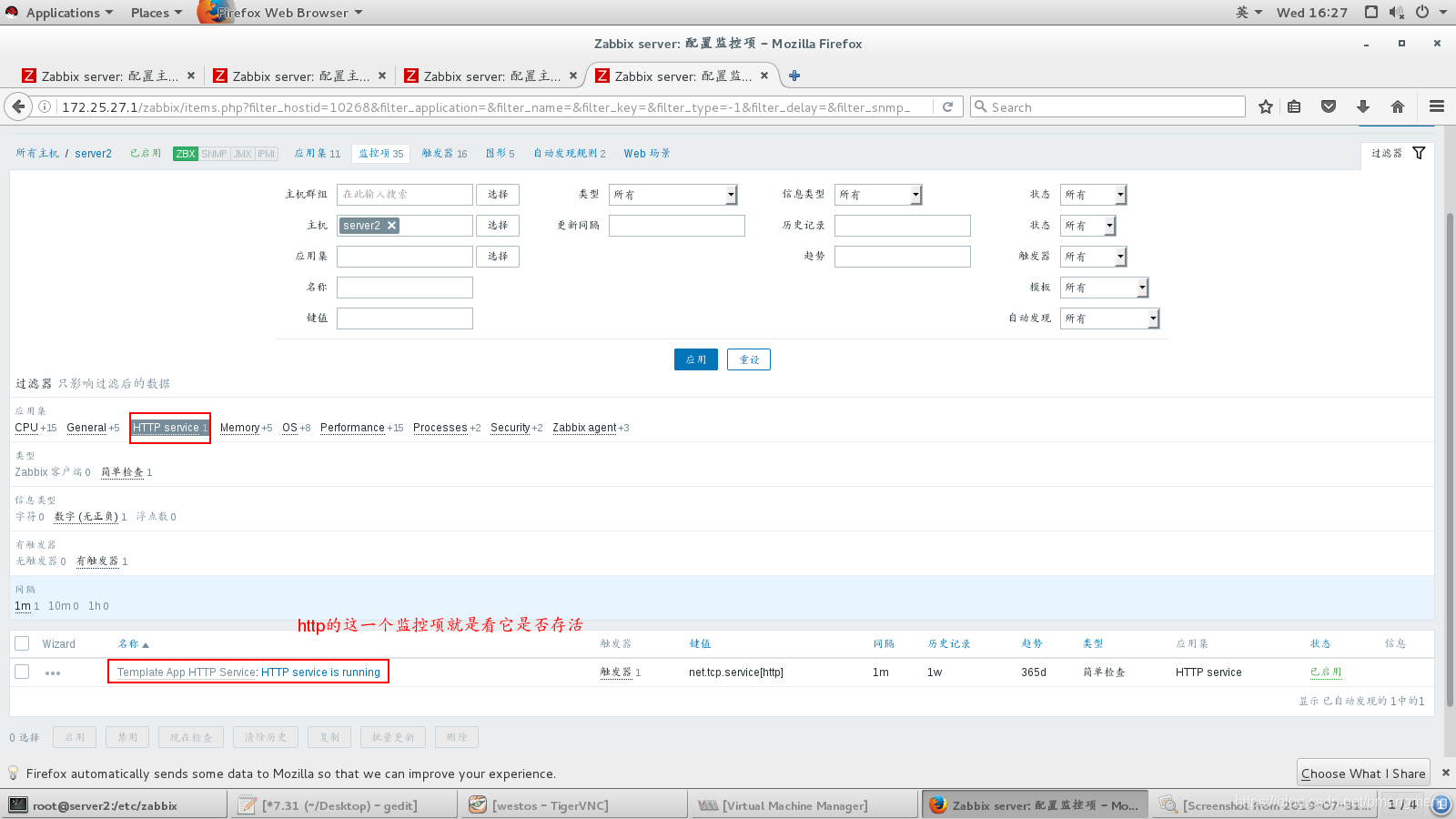Click 选择 button next to 主机群组
Image resolution: width=1456 pixels, height=819 pixels.
pyautogui.click(x=498, y=195)
